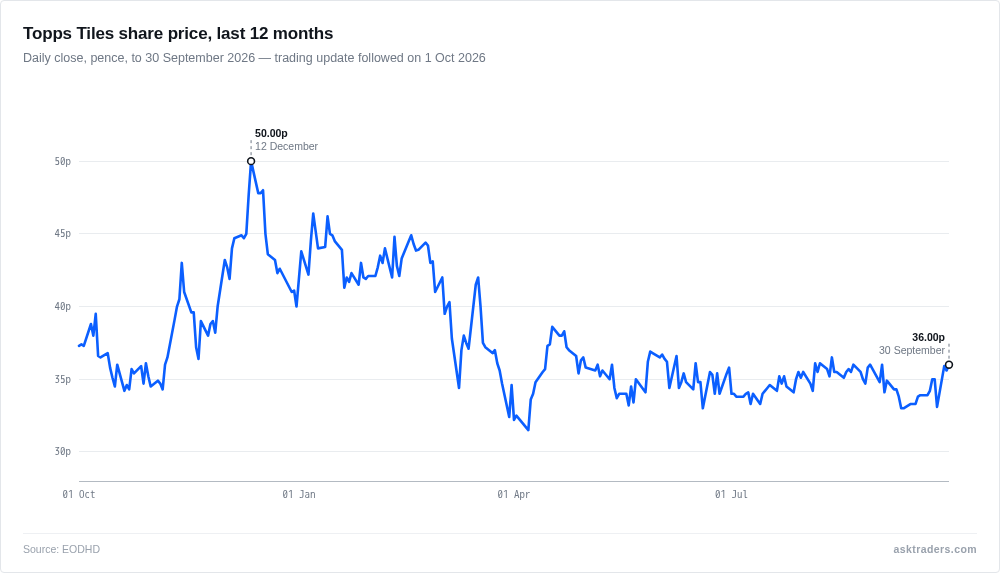The width and height of the screenshot is (1000, 573).
Task: Click the '30 September' annotation date
Action: [x=912, y=350]
